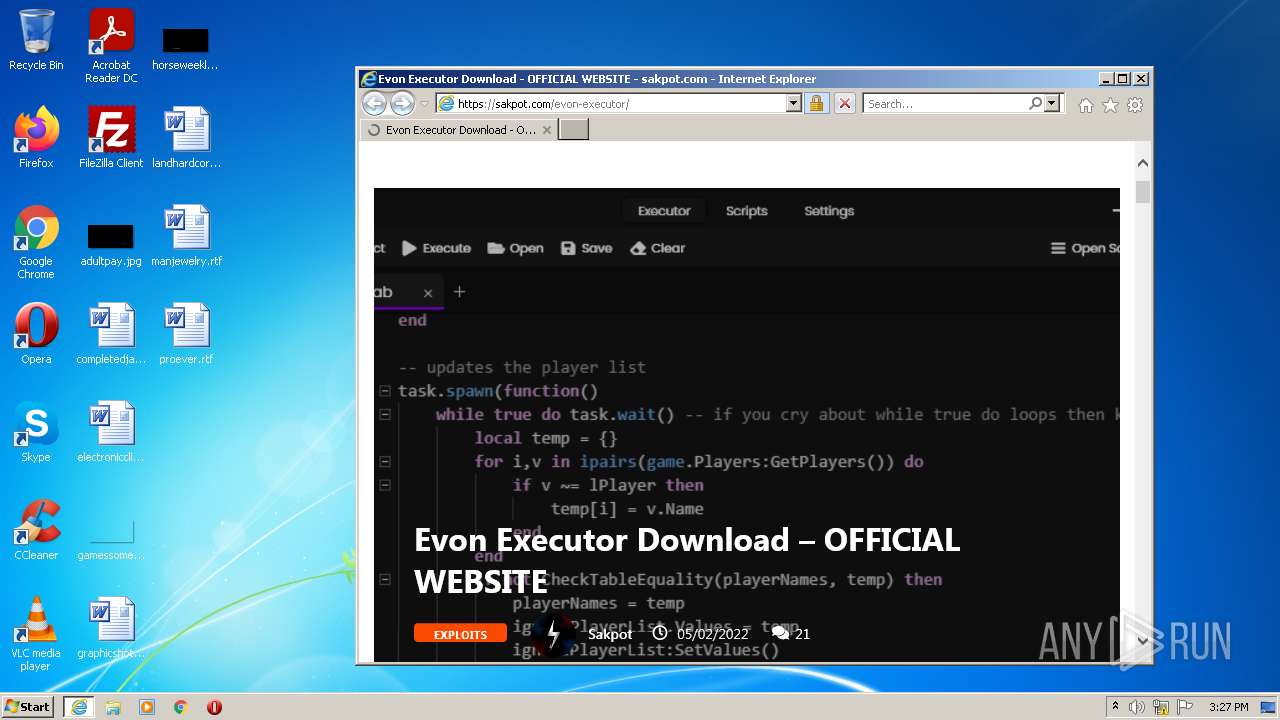
Task: Click the vertical scrollbar thumb
Action: [x=1142, y=193]
